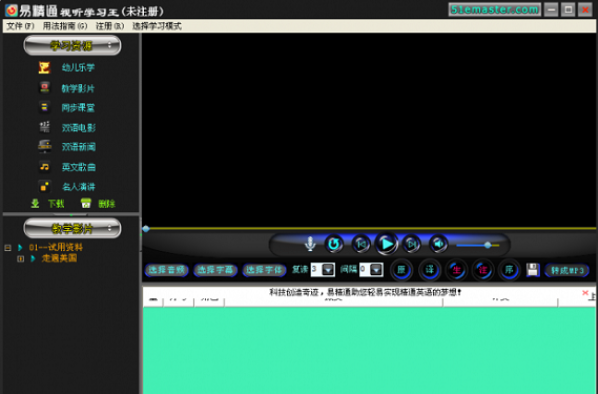Click the floppy disk save icon
Viewport: 598px width, 394px height.
pos(532,270)
